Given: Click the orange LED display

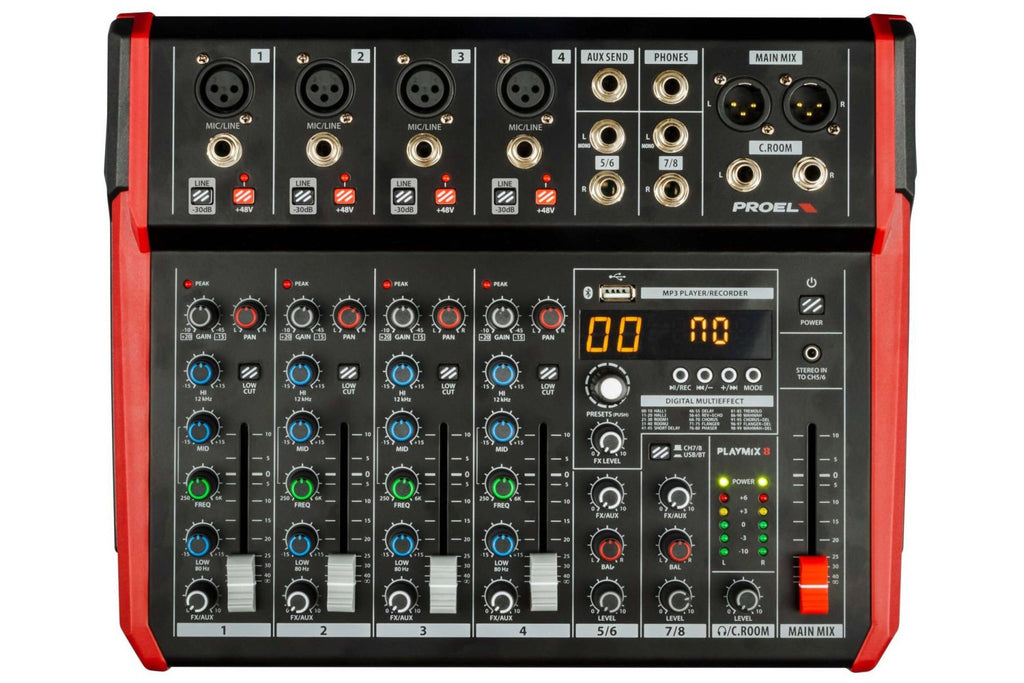Looking at the screenshot, I should click(x=676, y=334).
